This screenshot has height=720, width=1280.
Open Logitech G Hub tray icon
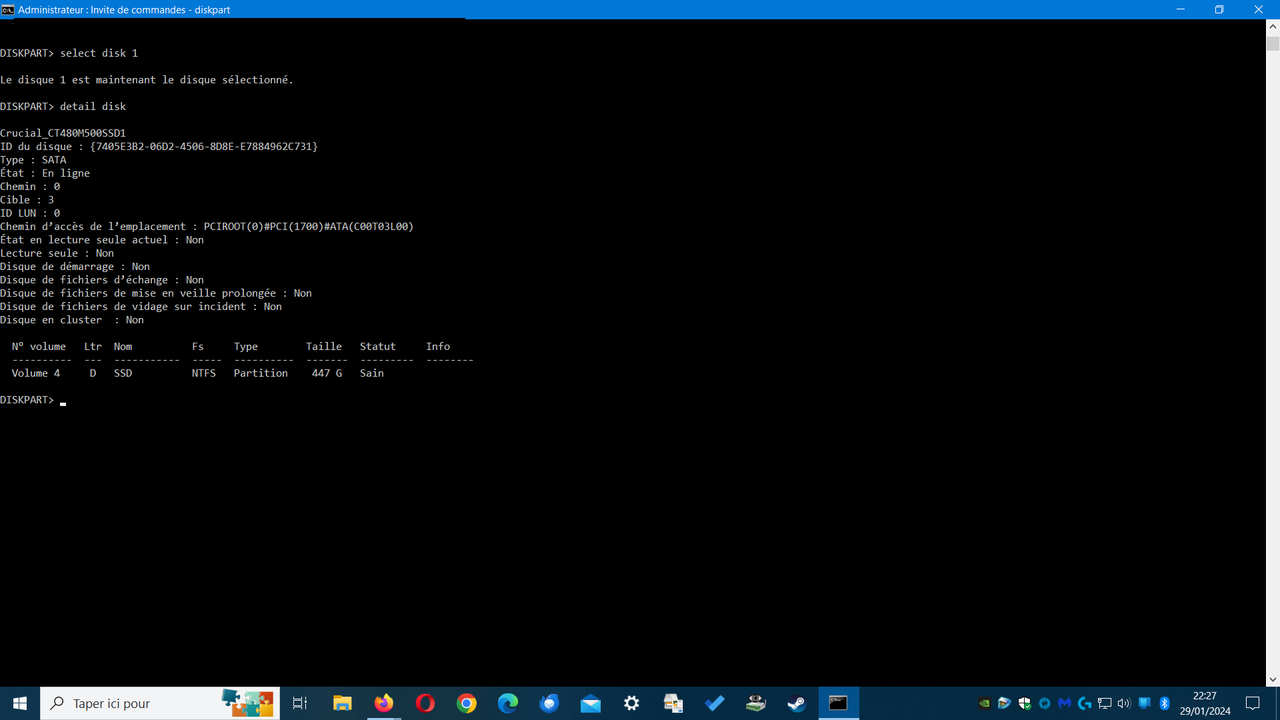point(1084,703)
